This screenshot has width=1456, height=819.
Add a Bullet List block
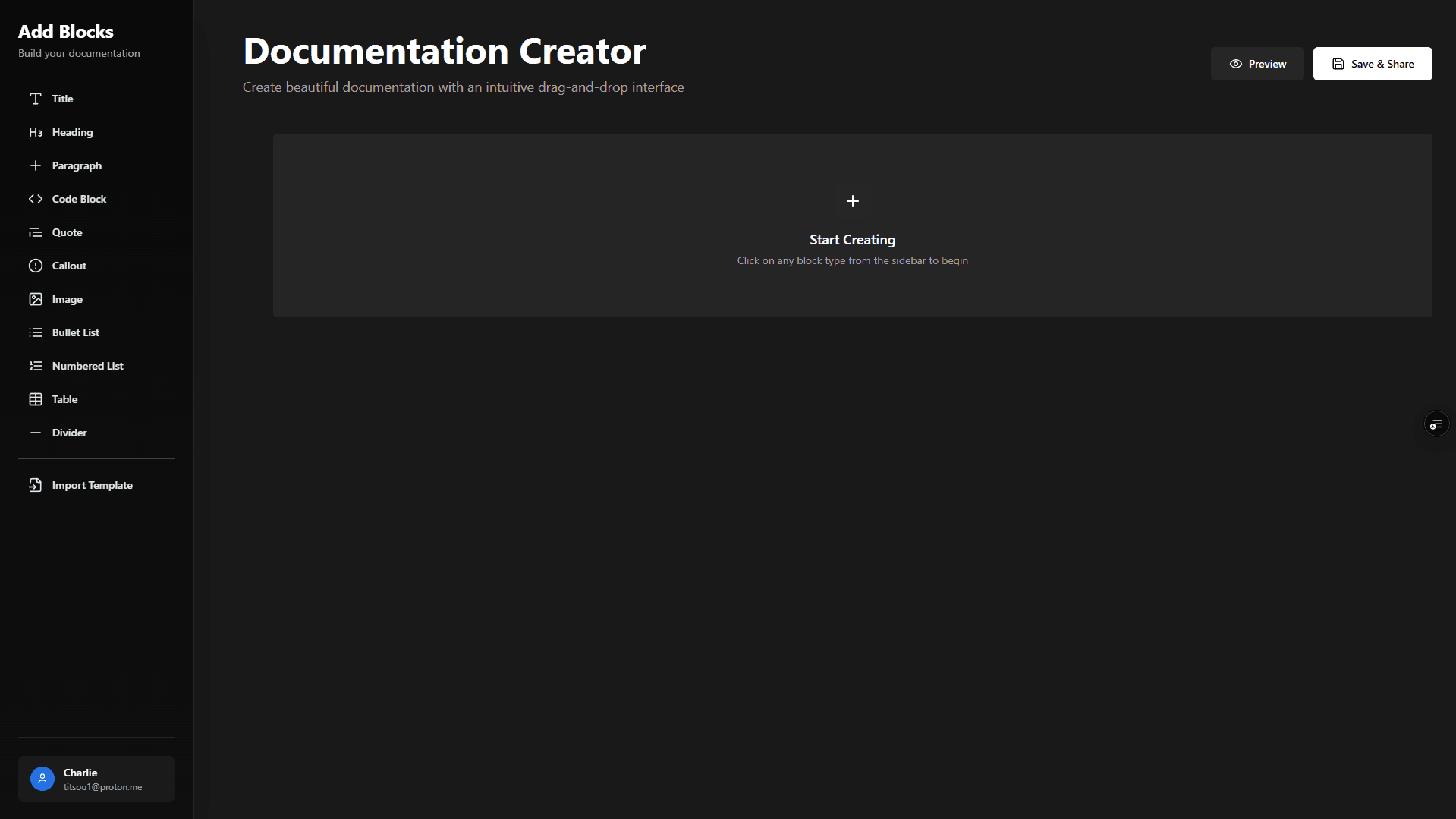point(36,332)
